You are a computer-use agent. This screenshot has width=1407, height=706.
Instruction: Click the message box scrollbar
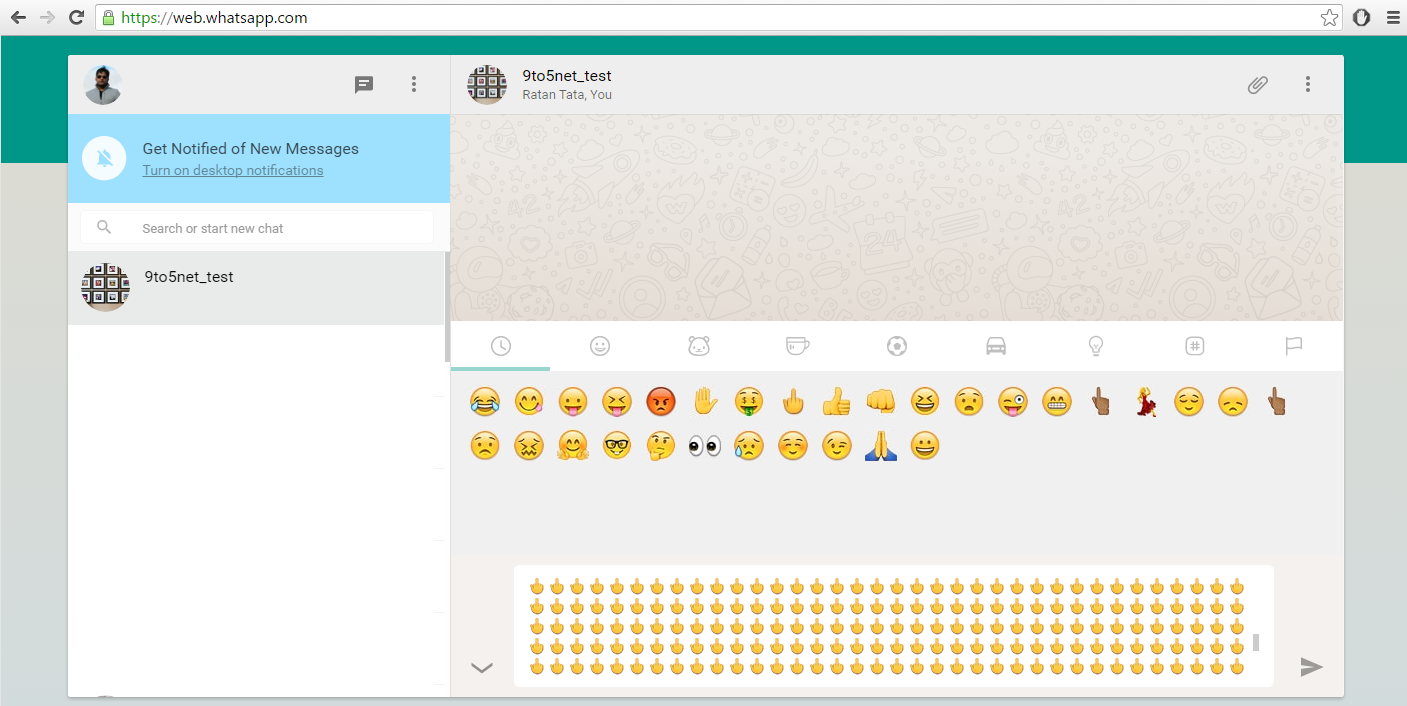1256,642
